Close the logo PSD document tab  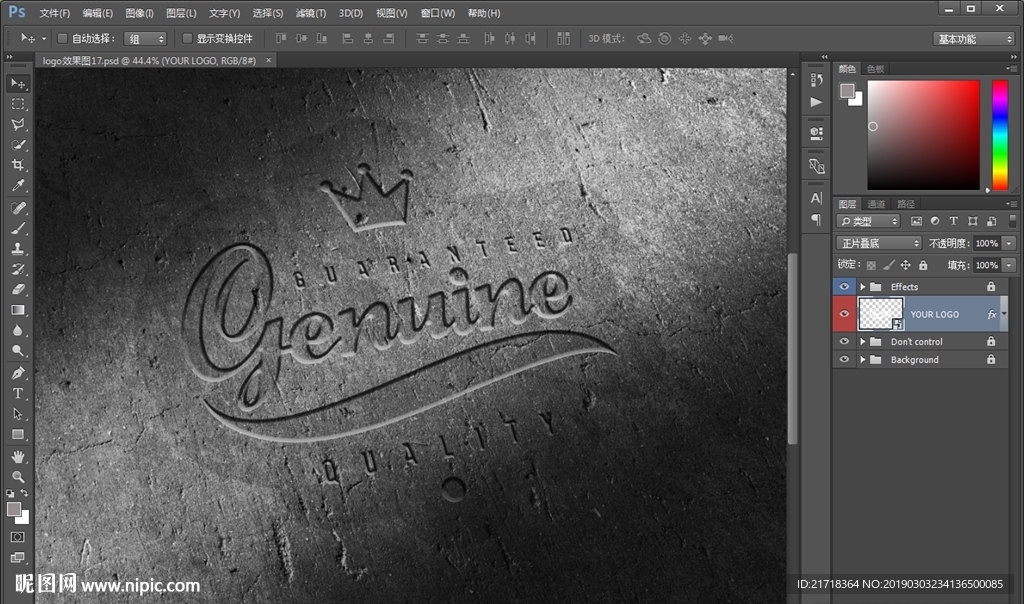[x=268, y=60]
